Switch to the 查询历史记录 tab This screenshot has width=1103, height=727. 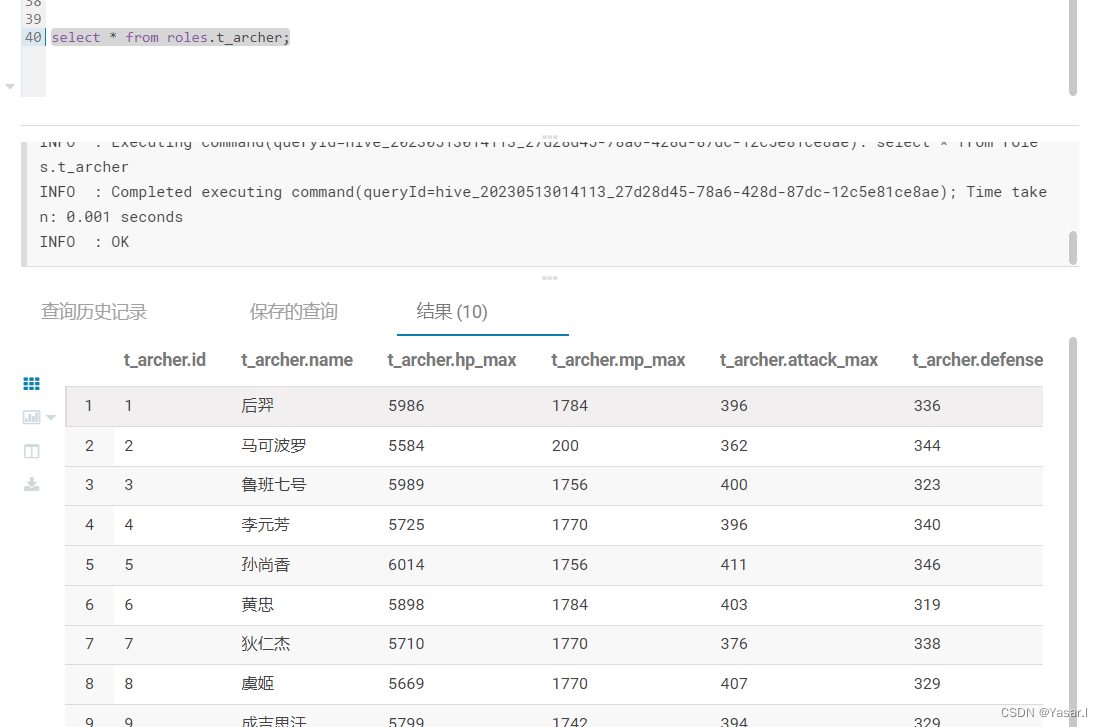pos(93,311)
